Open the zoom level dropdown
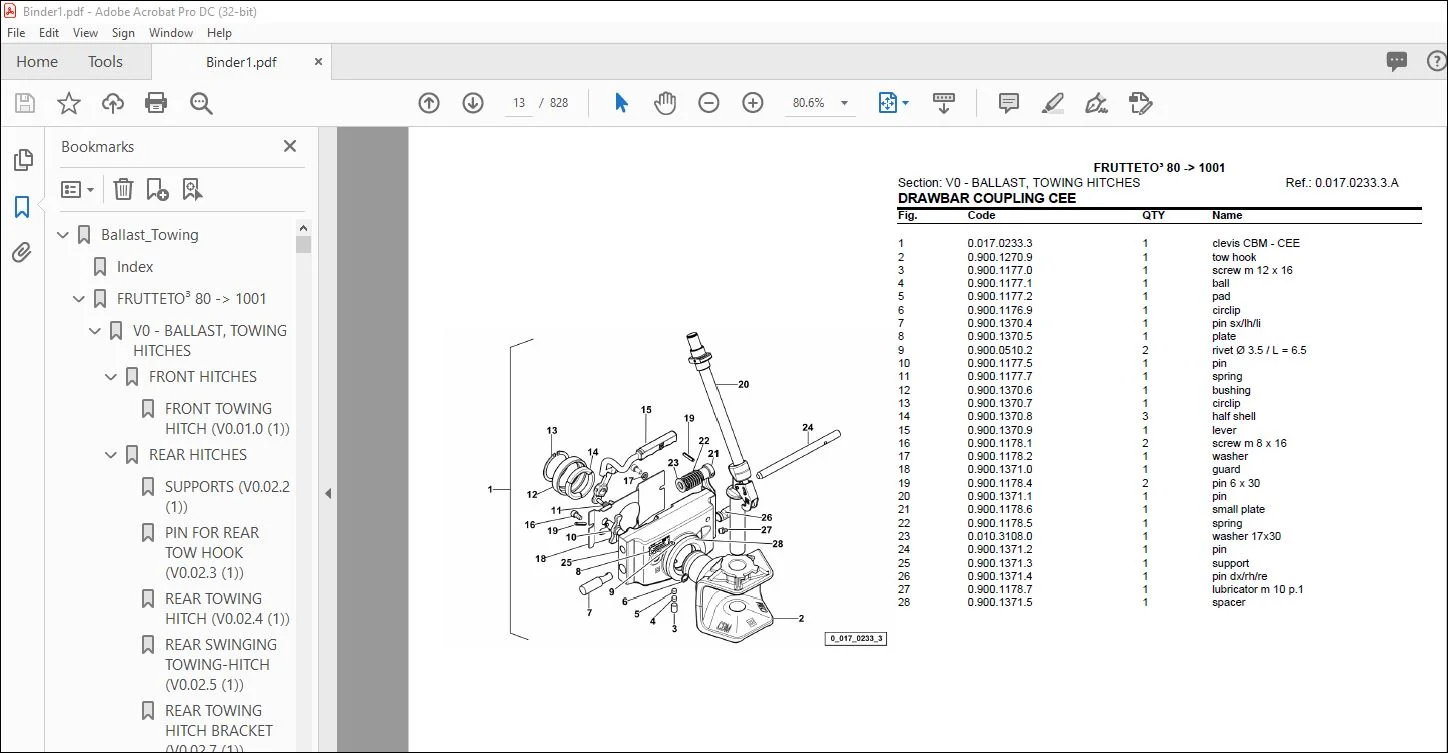Viewport: 1448px width, 753px height. (x=845, y=103)
